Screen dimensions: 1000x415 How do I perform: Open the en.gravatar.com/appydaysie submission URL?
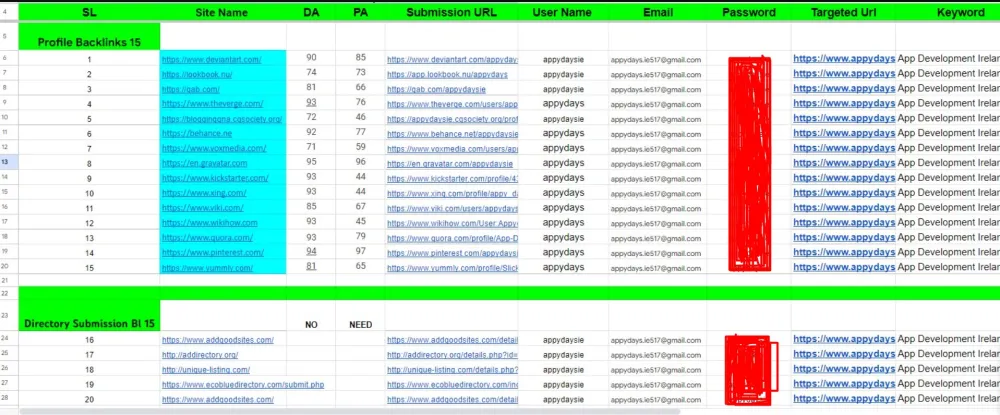(450, 164)
